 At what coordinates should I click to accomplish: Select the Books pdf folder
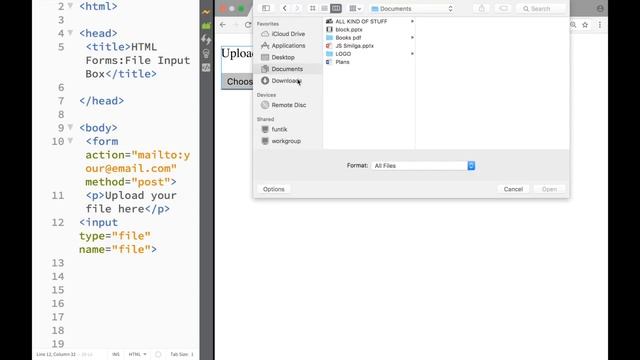(348, 38)
